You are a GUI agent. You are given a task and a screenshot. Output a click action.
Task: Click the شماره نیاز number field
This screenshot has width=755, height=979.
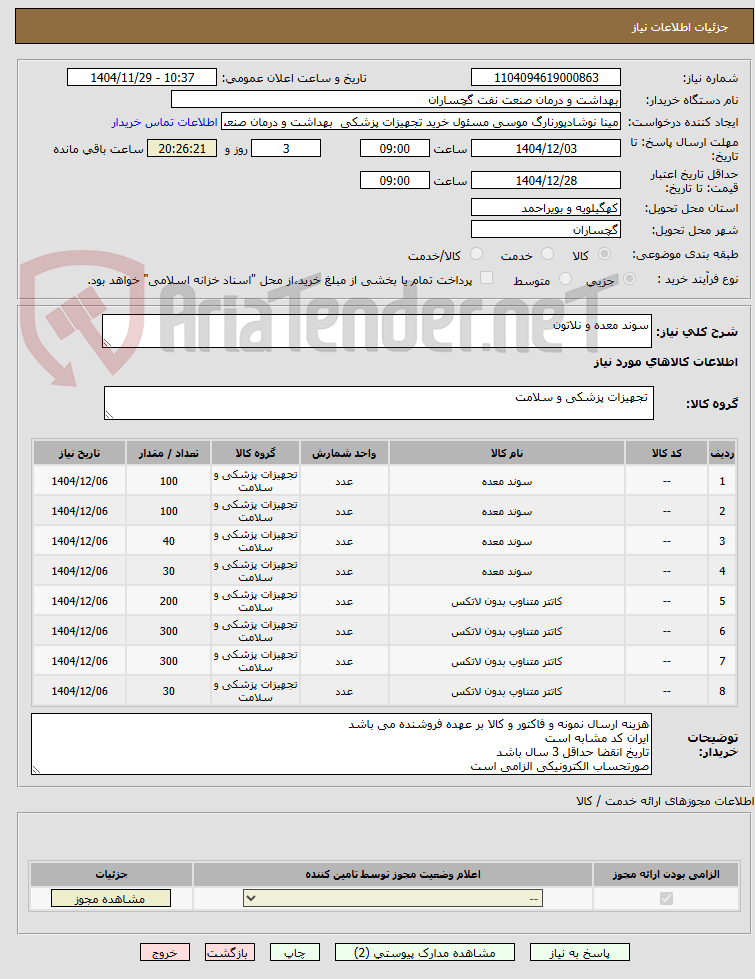pyautogui.click(x=546, y=77)
